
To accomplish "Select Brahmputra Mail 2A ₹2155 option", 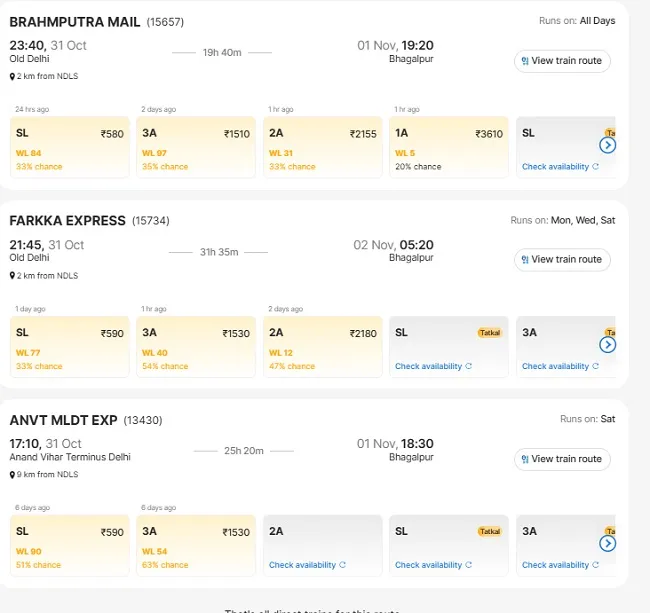I will pos(323,148).
